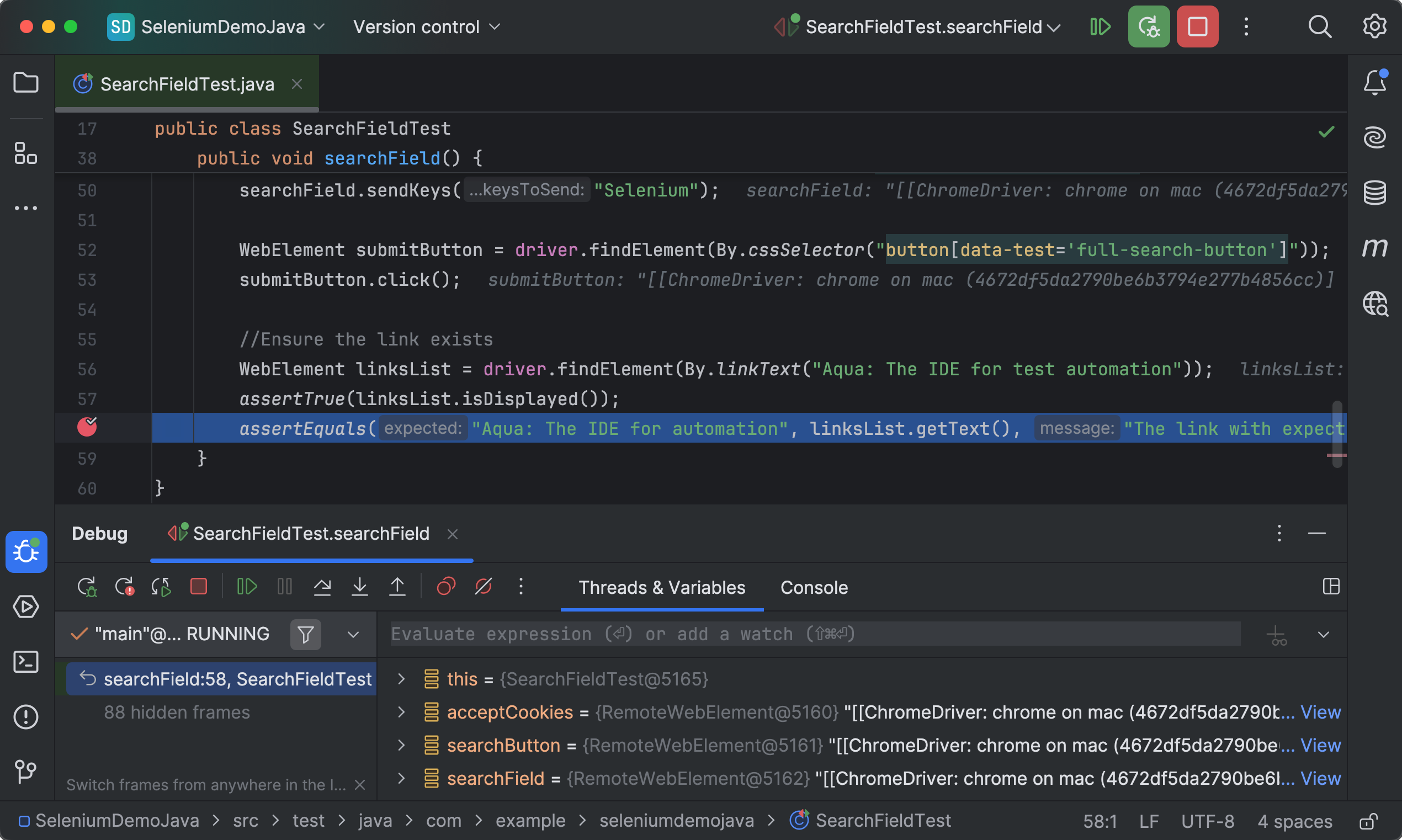
Task: Click Rerun failed tests icon
Action: click(124, 587)
